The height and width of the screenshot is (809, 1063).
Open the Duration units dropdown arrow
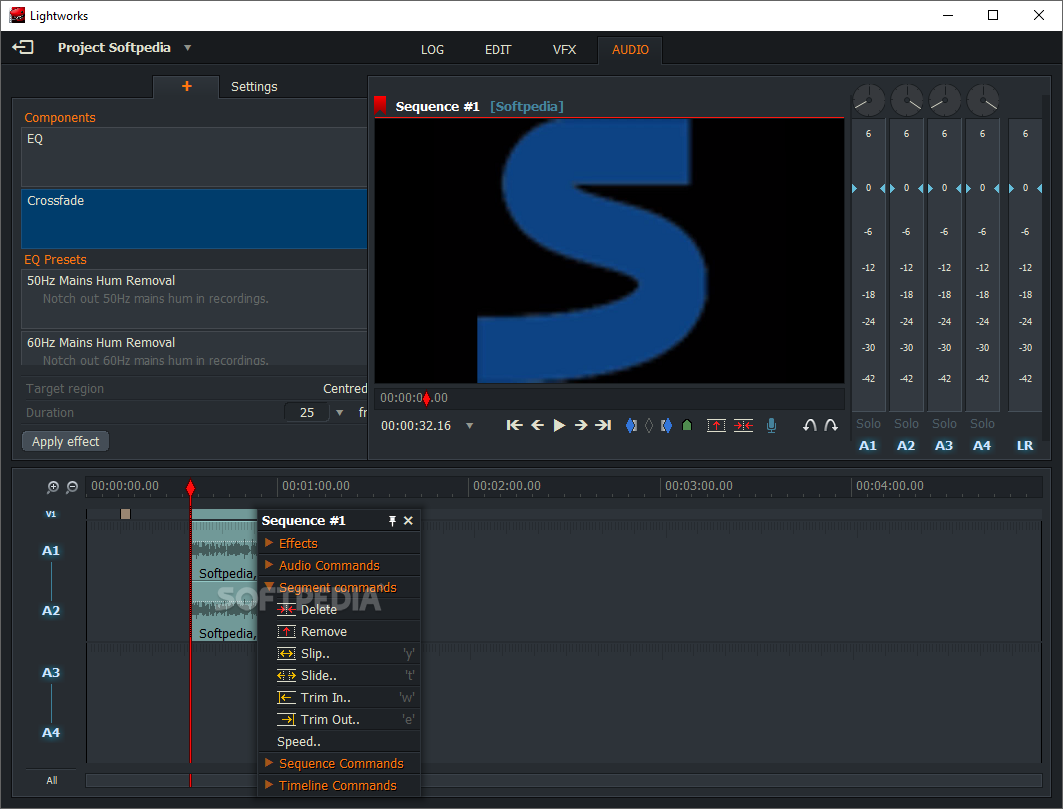click(x=340, y=412)
